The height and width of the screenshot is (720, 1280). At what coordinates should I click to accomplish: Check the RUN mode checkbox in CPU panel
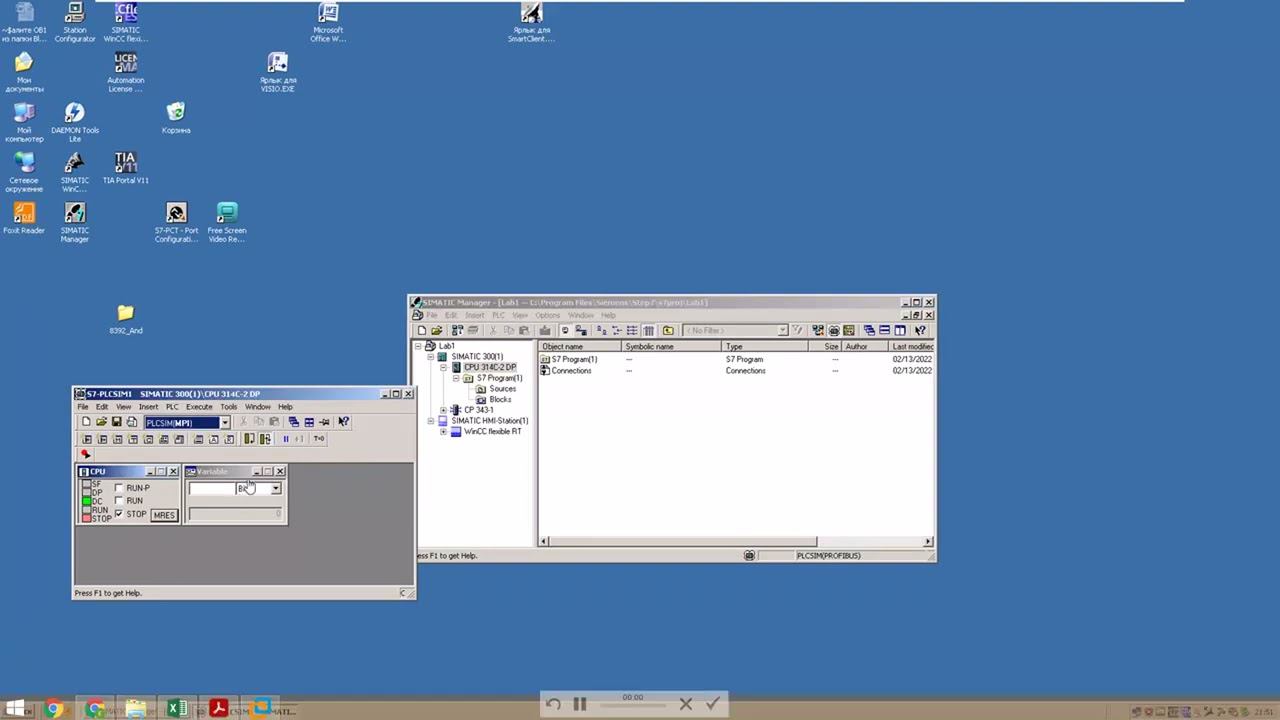[119, 501]
